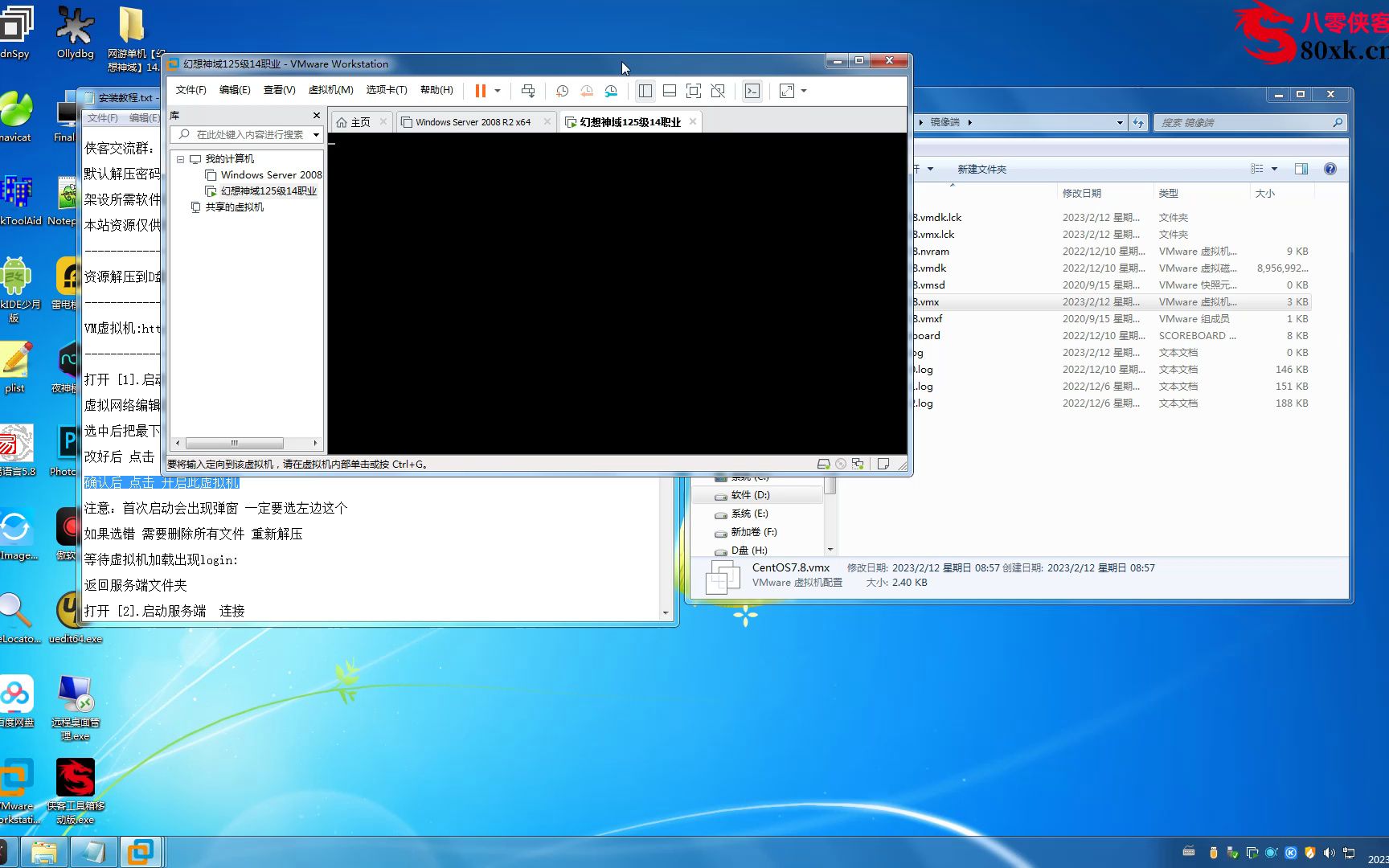
Task: Select the .vmx file row in Explorer
Action: point(1112,302)
